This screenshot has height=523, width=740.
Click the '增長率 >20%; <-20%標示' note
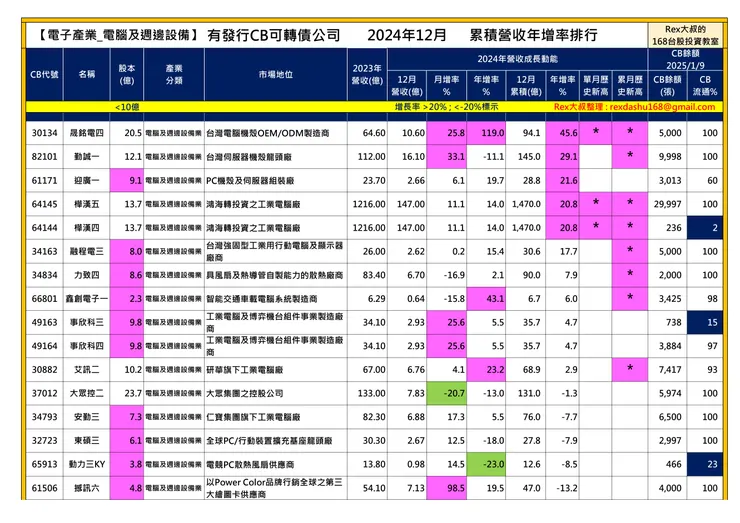point(446,107)
